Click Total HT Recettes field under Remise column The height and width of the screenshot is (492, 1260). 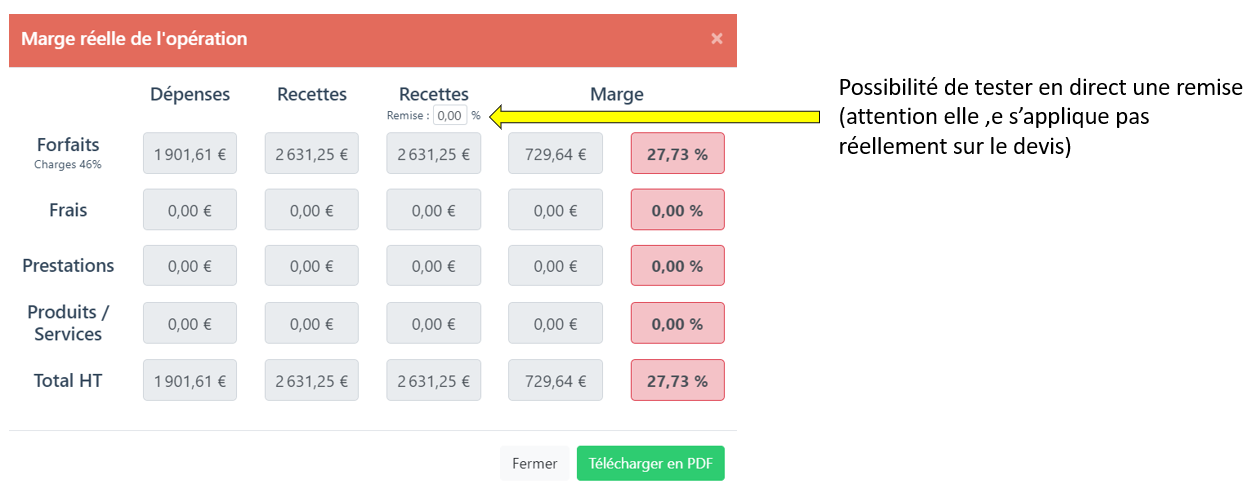433,380
